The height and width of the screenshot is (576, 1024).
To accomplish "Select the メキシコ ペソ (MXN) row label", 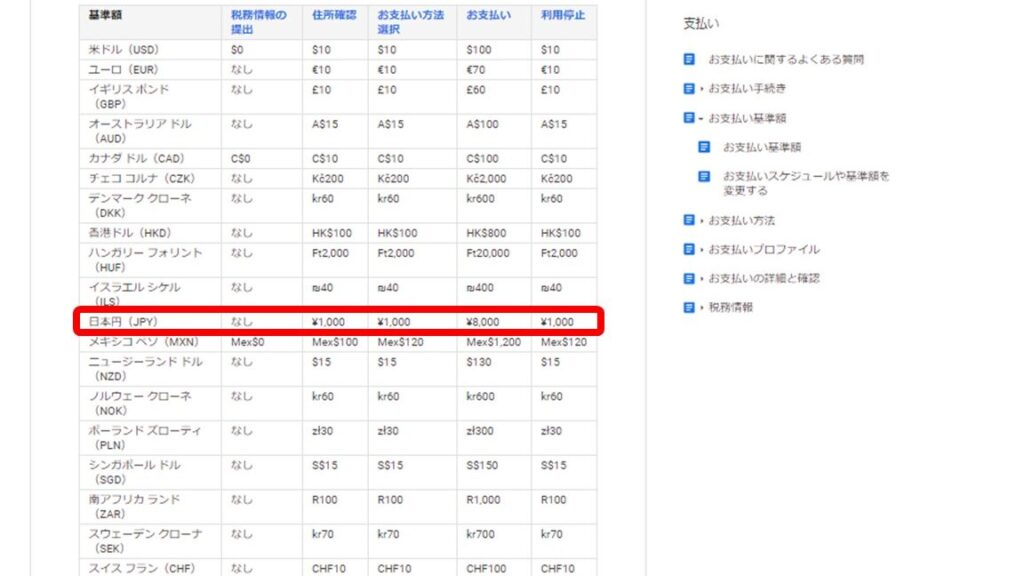I will tap(143, 342).
